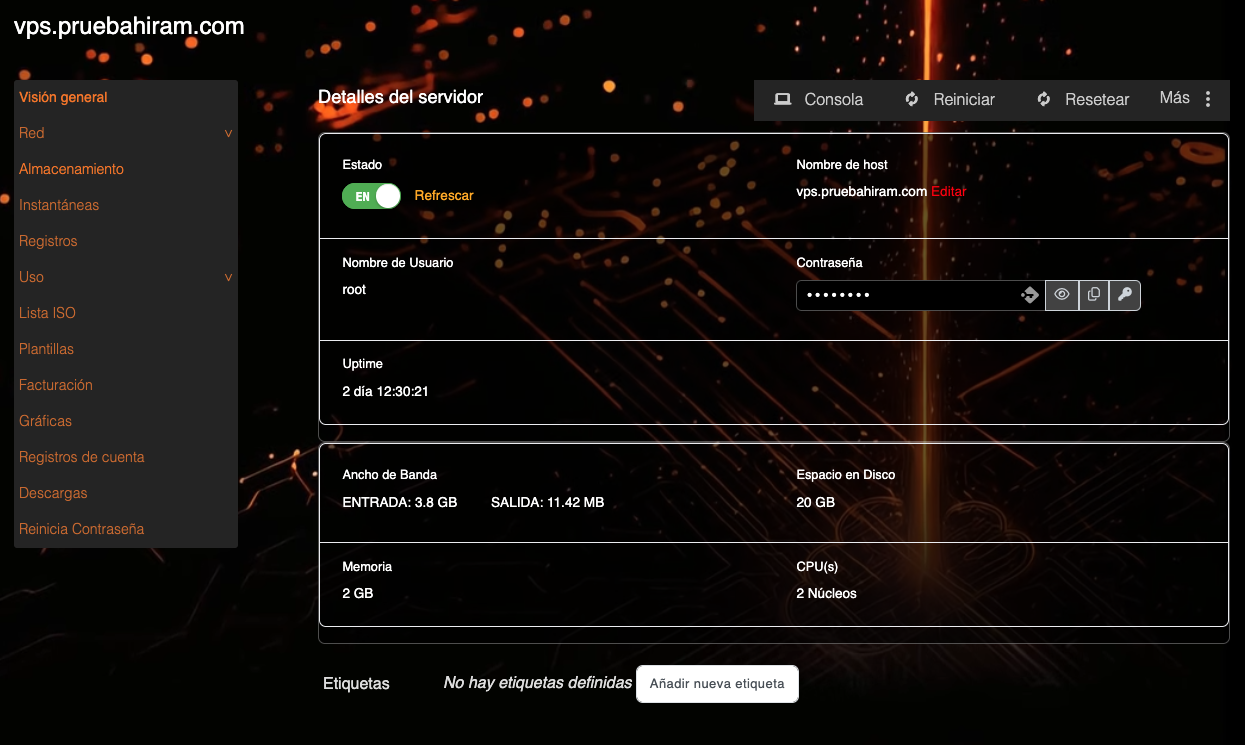Click the autofill icon inside password field
The image size is (1245, 745).
(x=1029, y=295)
